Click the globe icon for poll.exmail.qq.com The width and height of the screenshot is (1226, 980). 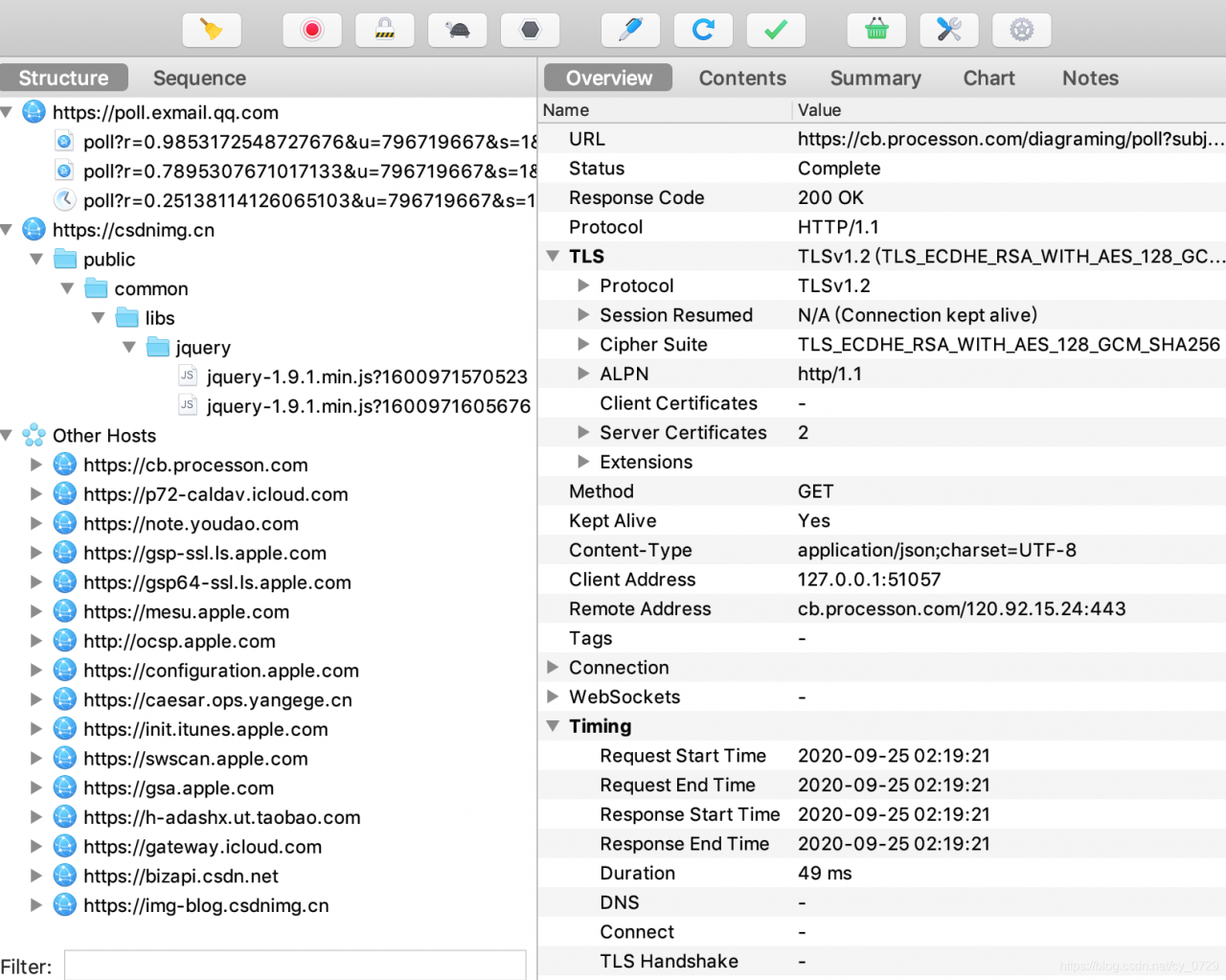click(34, 112)
